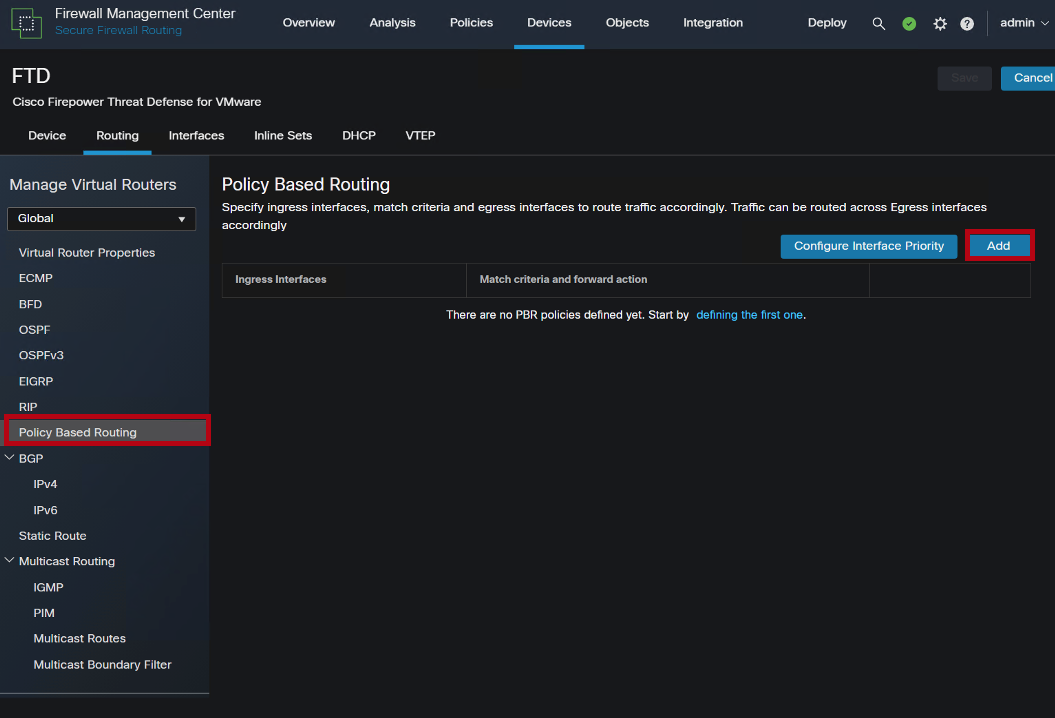Open the Global virtual router dropdown
1055x718 pixels.
tap(102, 219)
